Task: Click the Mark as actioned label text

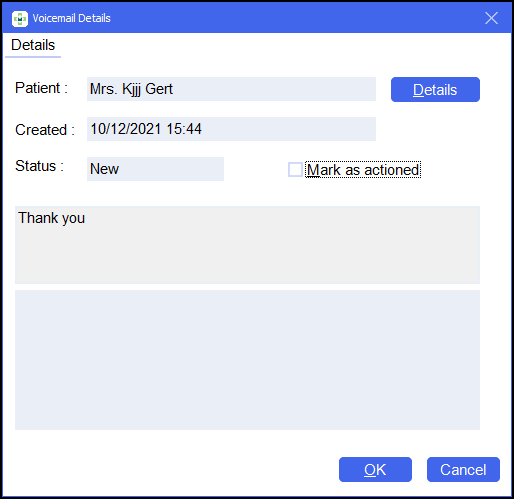Action: (x=363, y=170)
